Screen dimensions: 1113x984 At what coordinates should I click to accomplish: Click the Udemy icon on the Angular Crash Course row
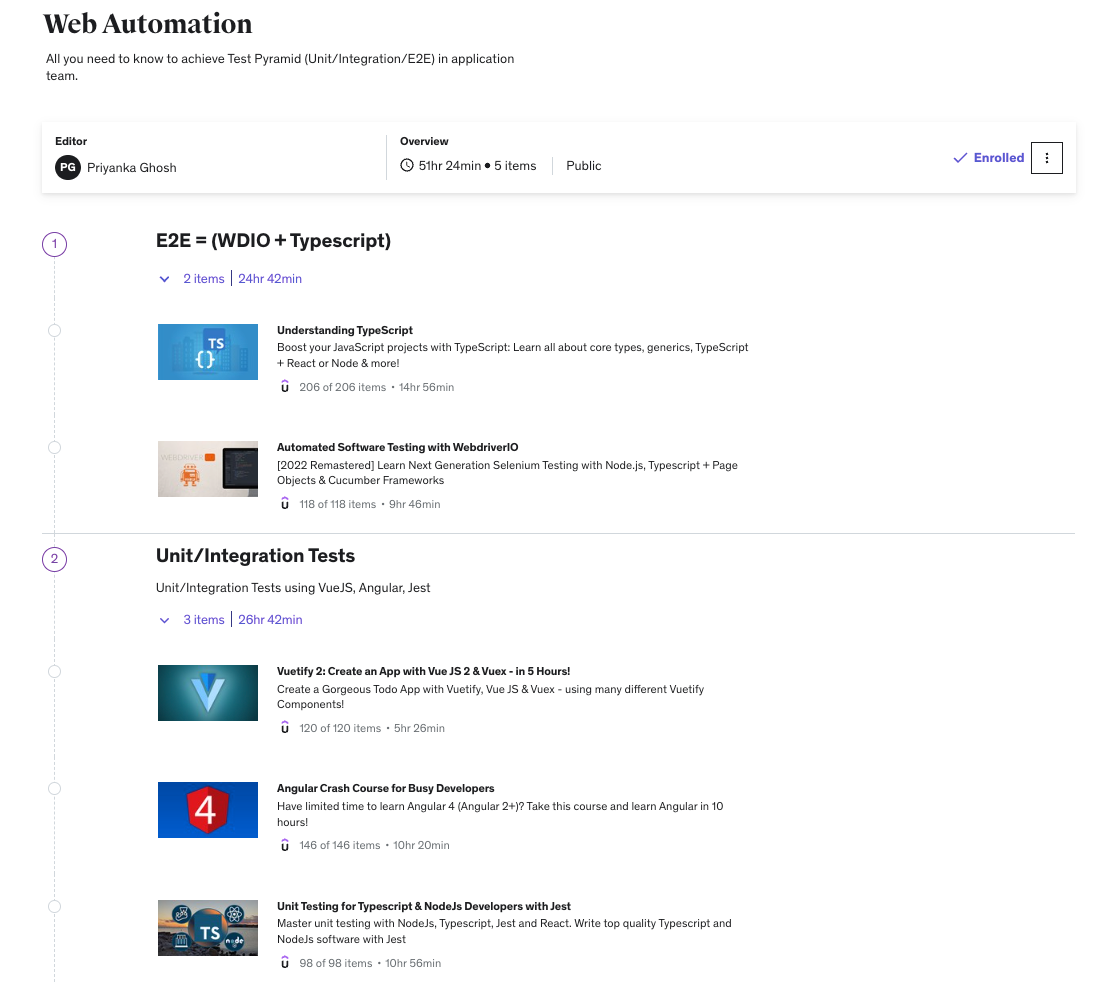pos(285,845)
